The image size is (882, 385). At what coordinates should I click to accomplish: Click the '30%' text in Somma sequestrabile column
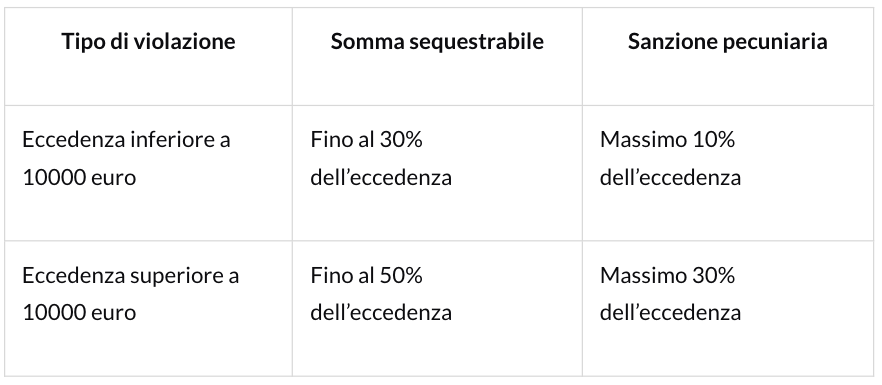tap(401, 140)
